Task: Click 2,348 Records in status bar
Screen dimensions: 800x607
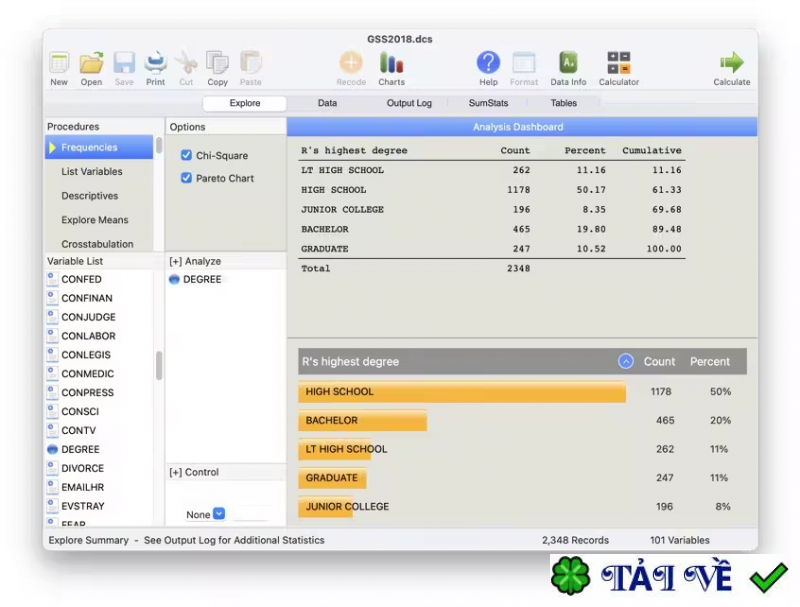Action: pos(575,540)
